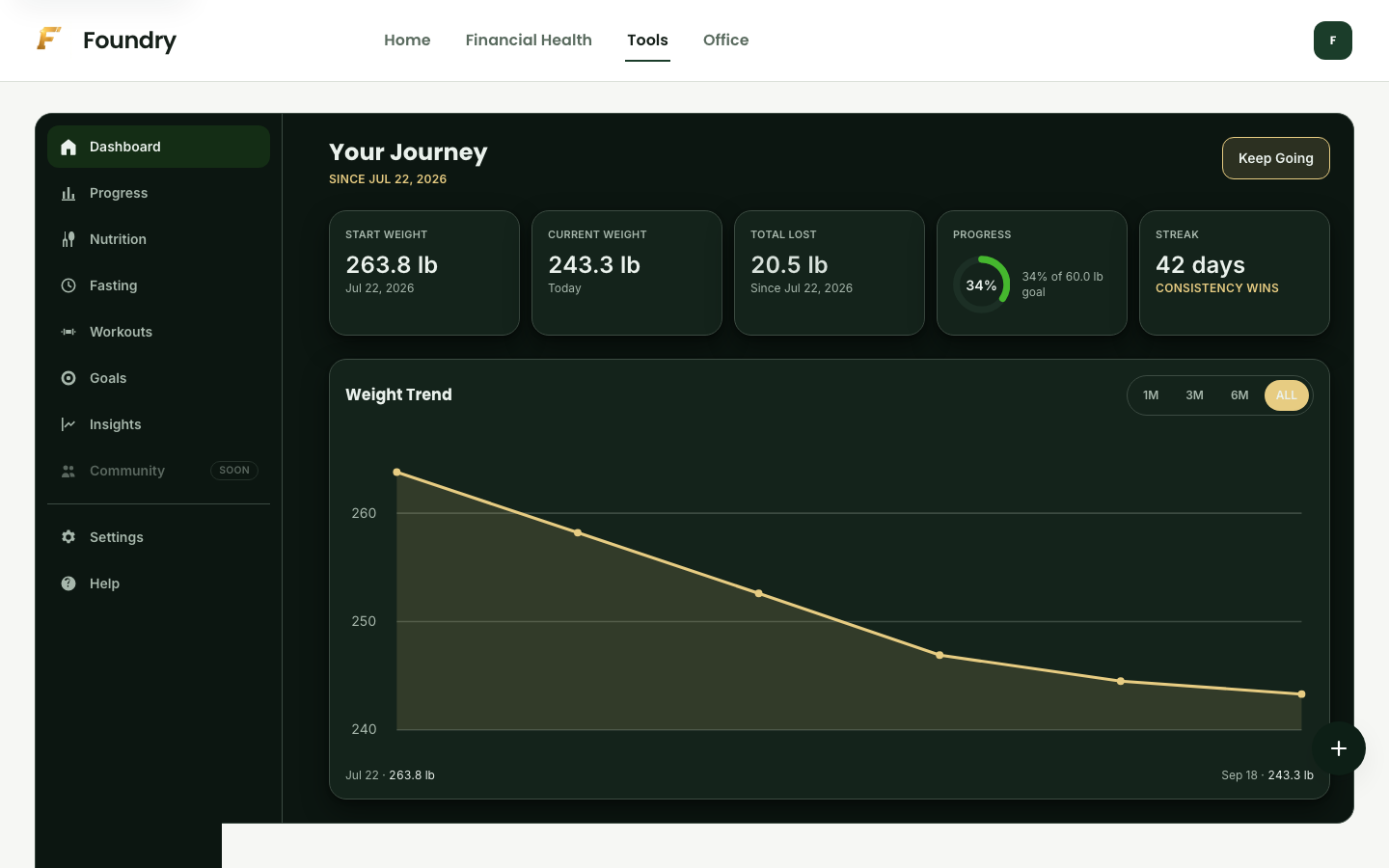Open Workouts via the dumbbell icon

(x=68, y=332)
